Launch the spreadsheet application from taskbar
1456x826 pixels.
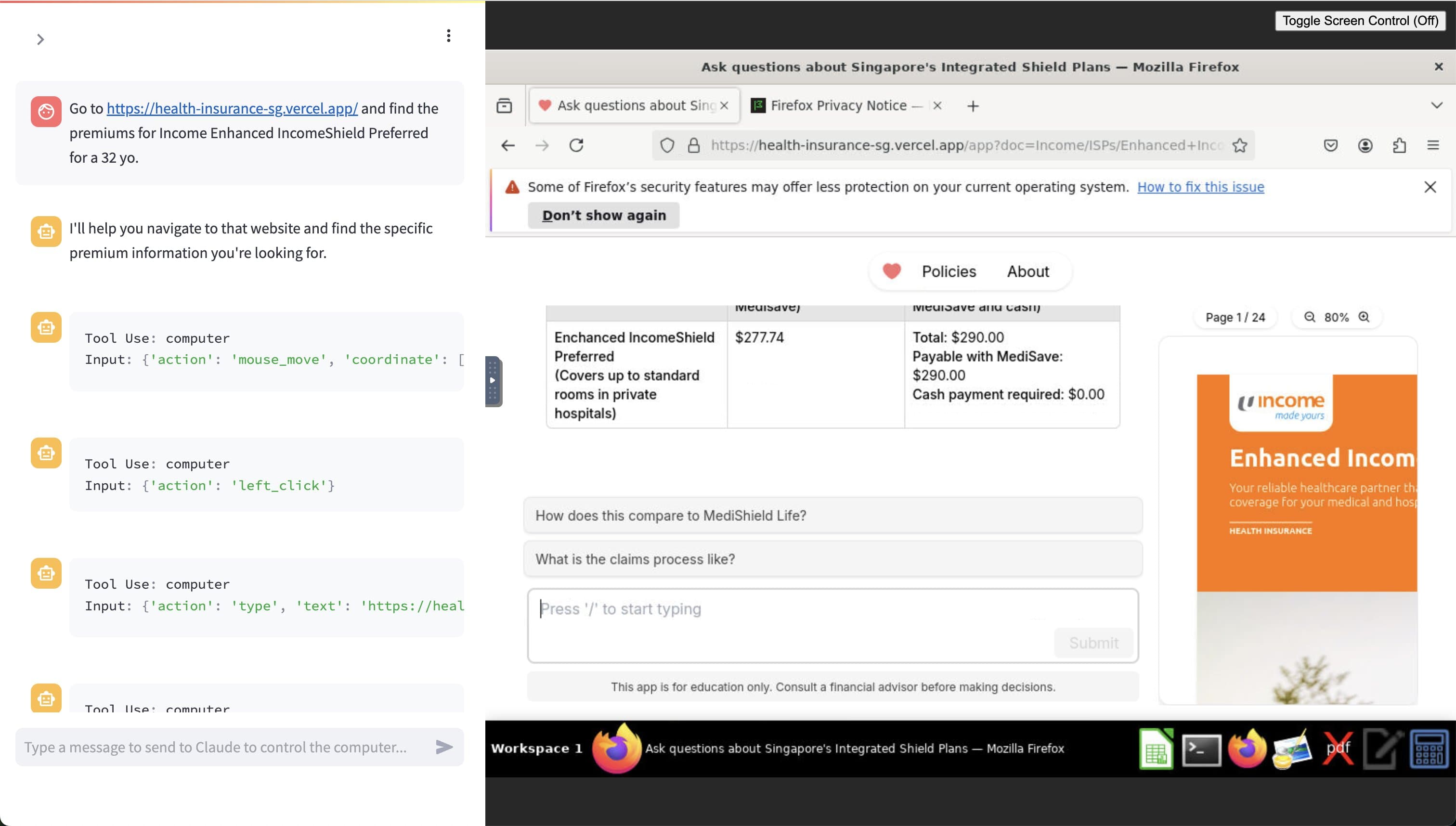[x=1156, y=749]
